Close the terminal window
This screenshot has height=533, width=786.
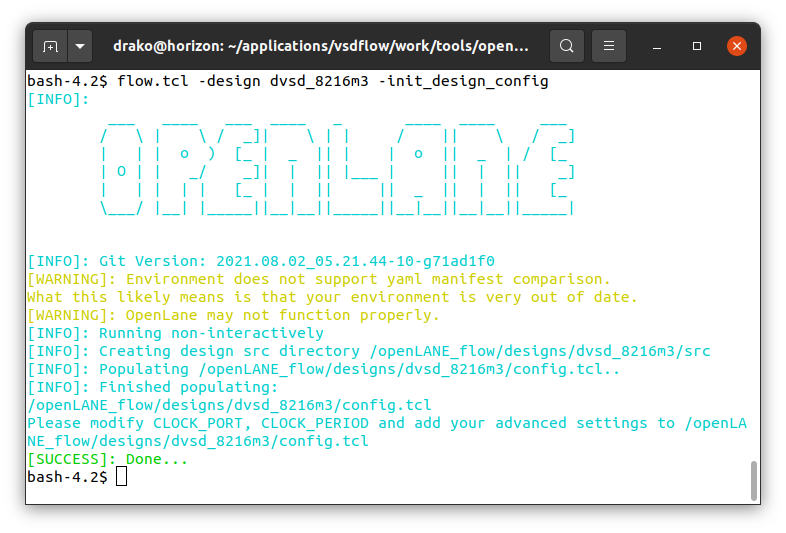tap(736, 46)
